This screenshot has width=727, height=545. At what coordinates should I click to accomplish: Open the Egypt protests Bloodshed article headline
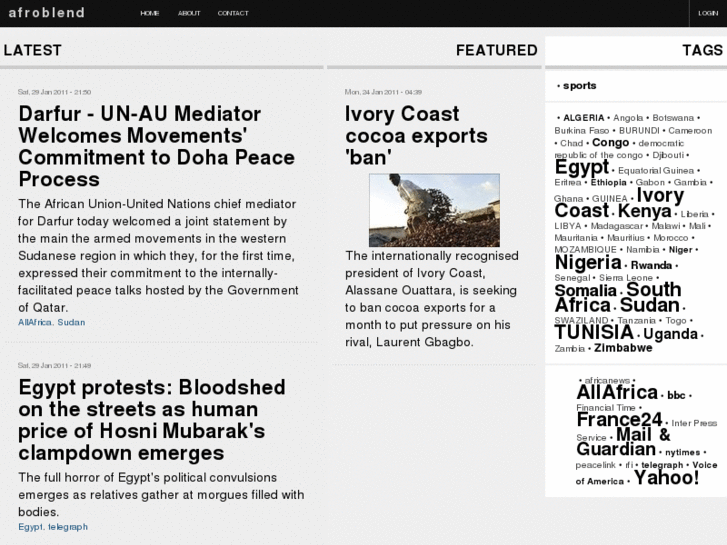pos(152,420)
